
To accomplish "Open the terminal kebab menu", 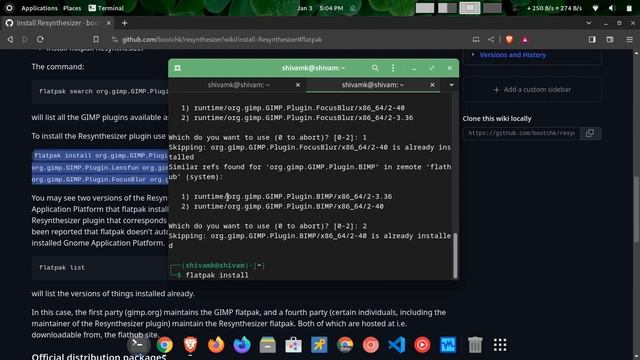I will (x=393, y=68).
